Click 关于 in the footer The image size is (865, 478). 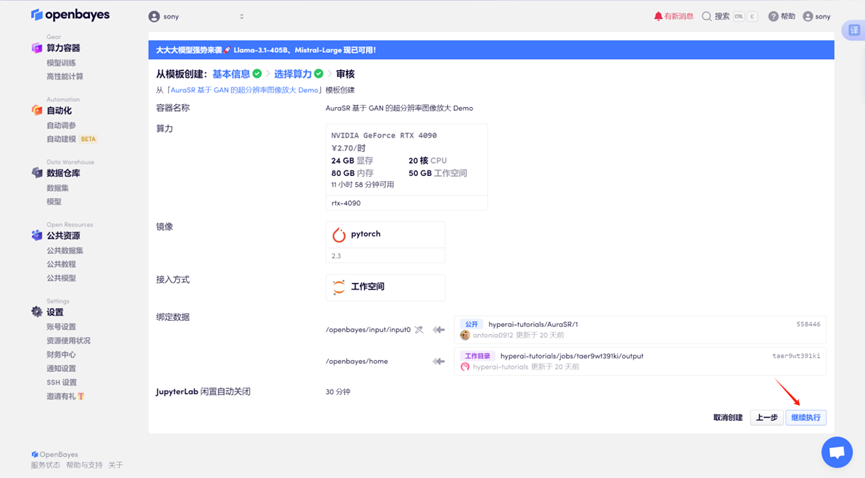coord(115,465)
